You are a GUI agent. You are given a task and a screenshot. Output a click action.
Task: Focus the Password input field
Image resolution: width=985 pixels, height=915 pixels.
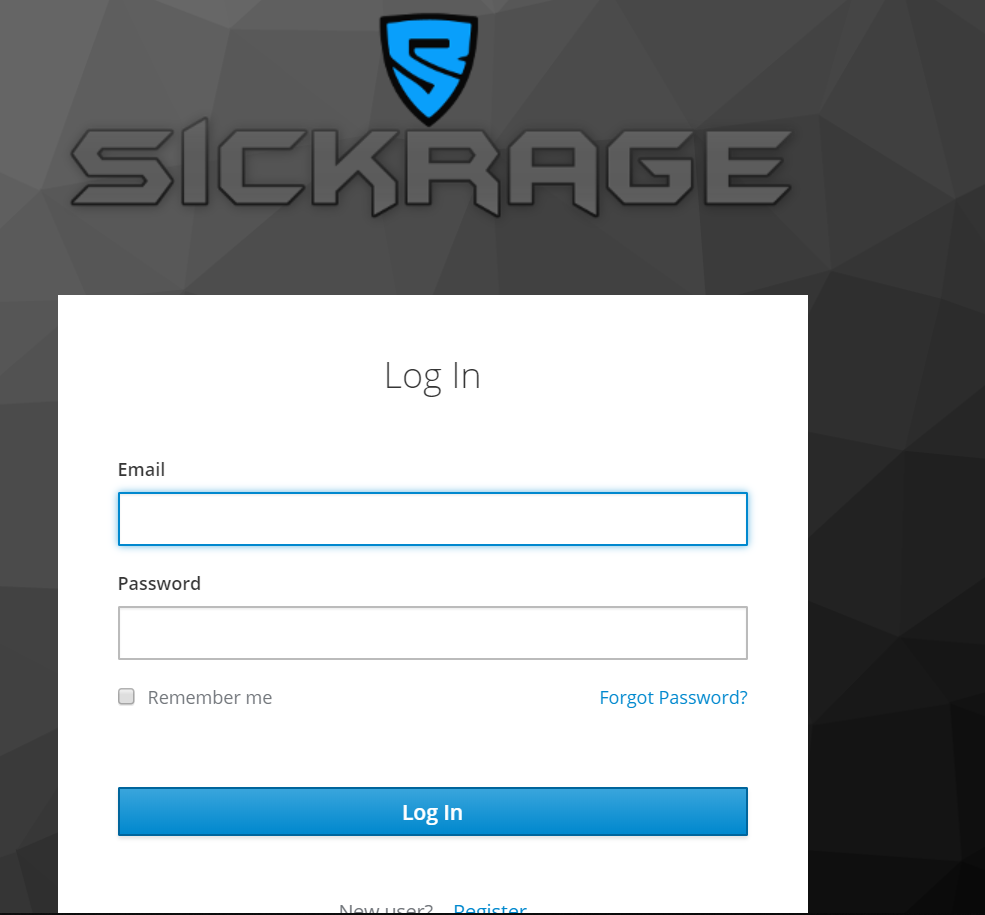[433, 633]
